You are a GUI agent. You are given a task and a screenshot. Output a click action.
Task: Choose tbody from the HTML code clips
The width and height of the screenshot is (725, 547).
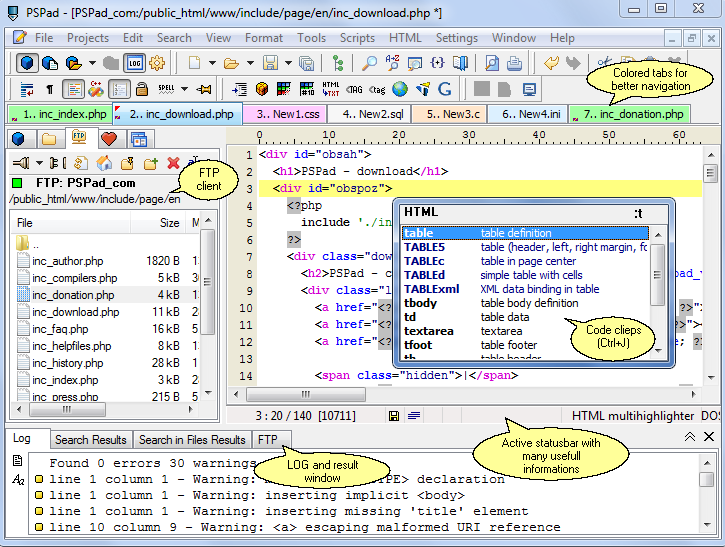click(525, 303)
